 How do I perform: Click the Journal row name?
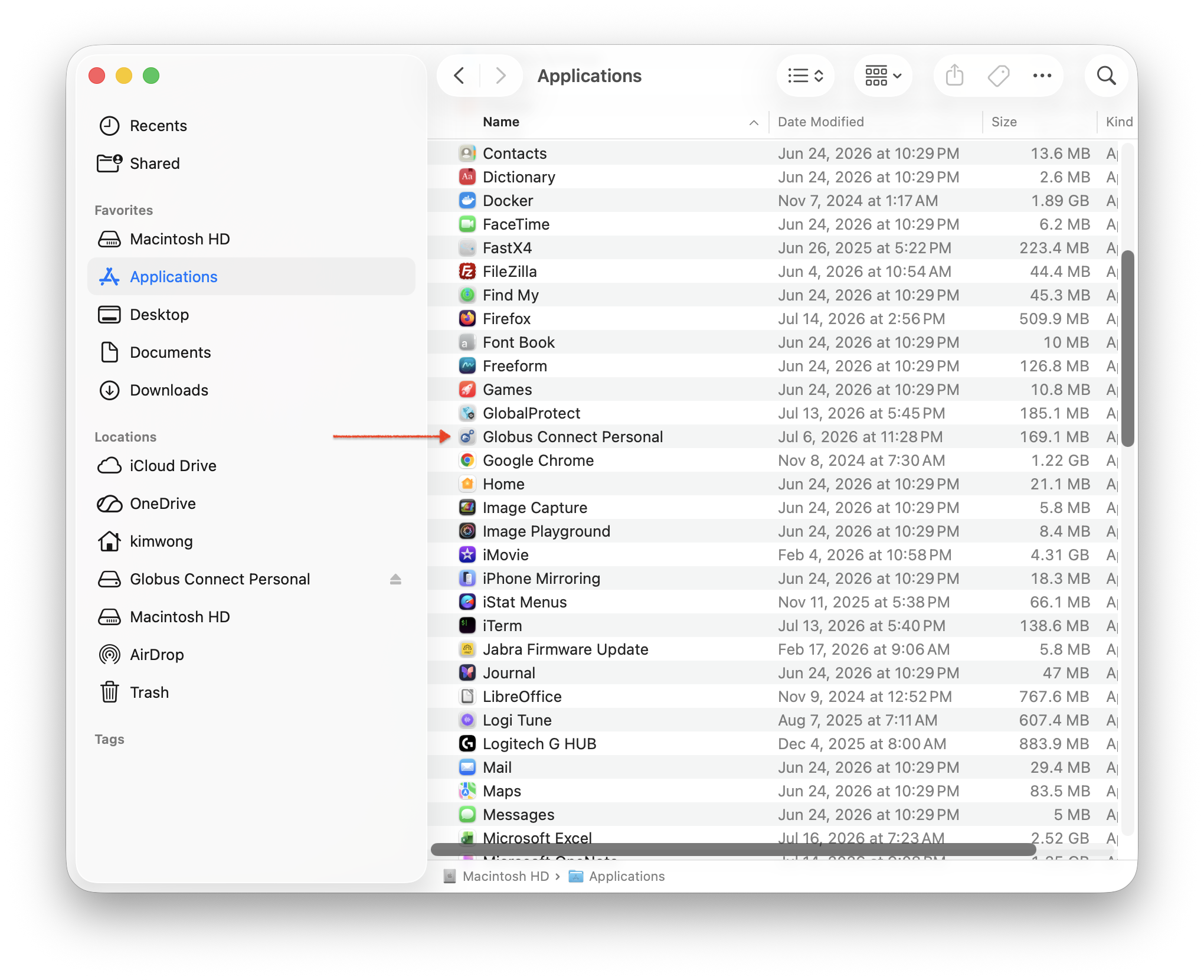(x=509, y=673)
